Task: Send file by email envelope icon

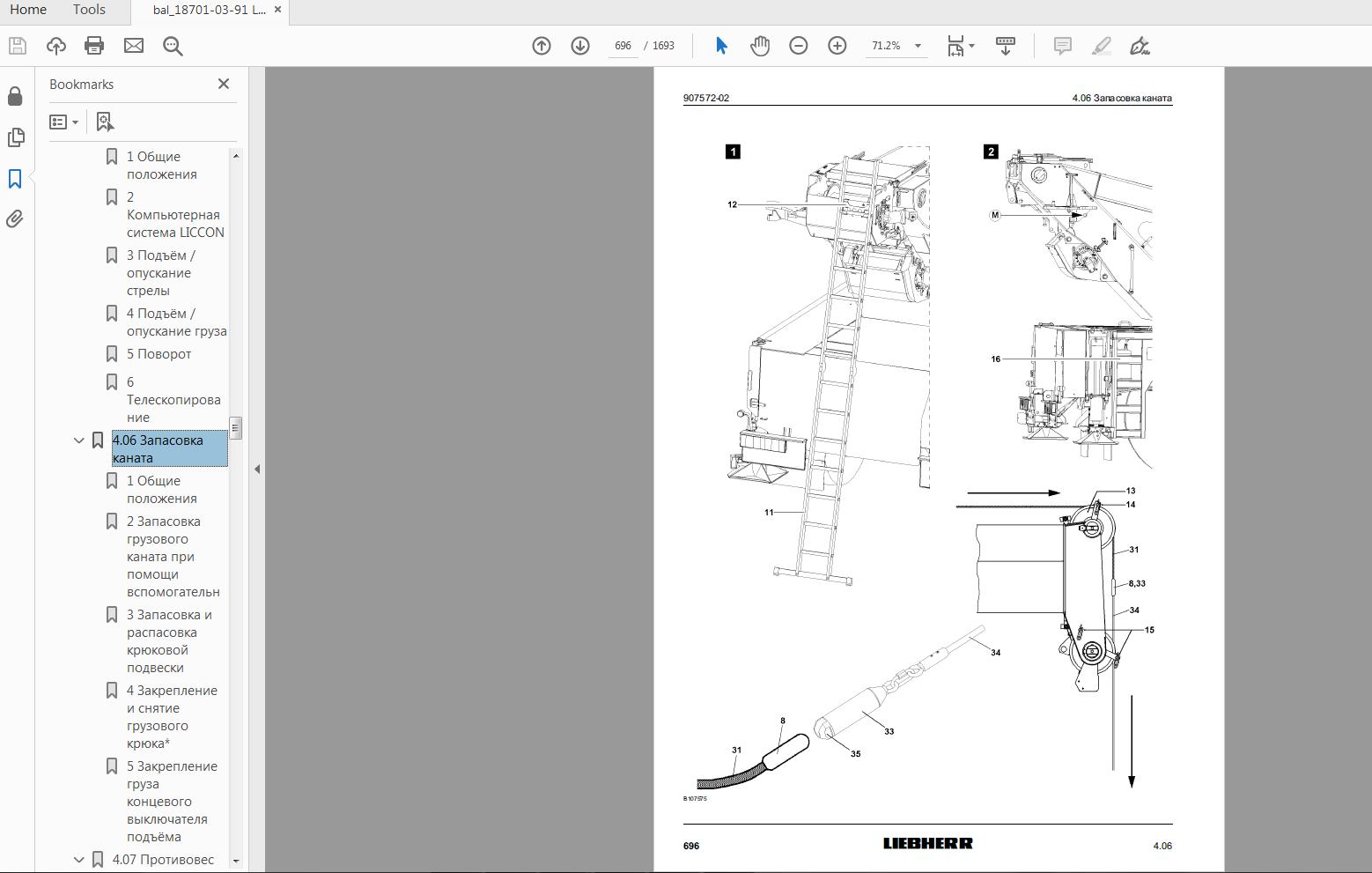Action: tap(133, 46)
